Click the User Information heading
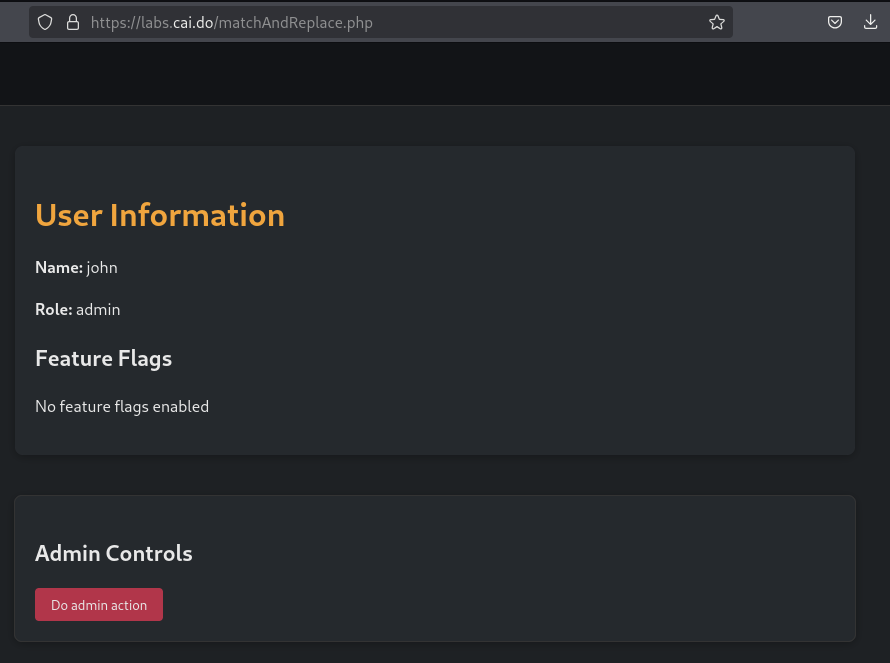This screenshot has width=890, height=663. point(160,215)
